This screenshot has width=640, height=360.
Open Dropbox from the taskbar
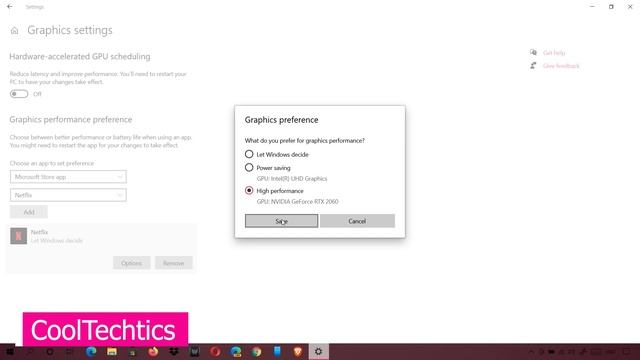pos(174,351)
